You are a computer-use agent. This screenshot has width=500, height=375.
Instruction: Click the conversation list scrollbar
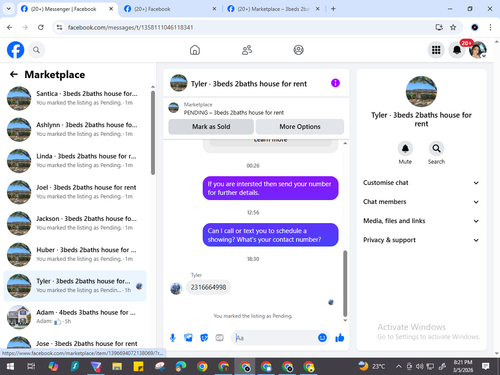(x=153, y=133)
